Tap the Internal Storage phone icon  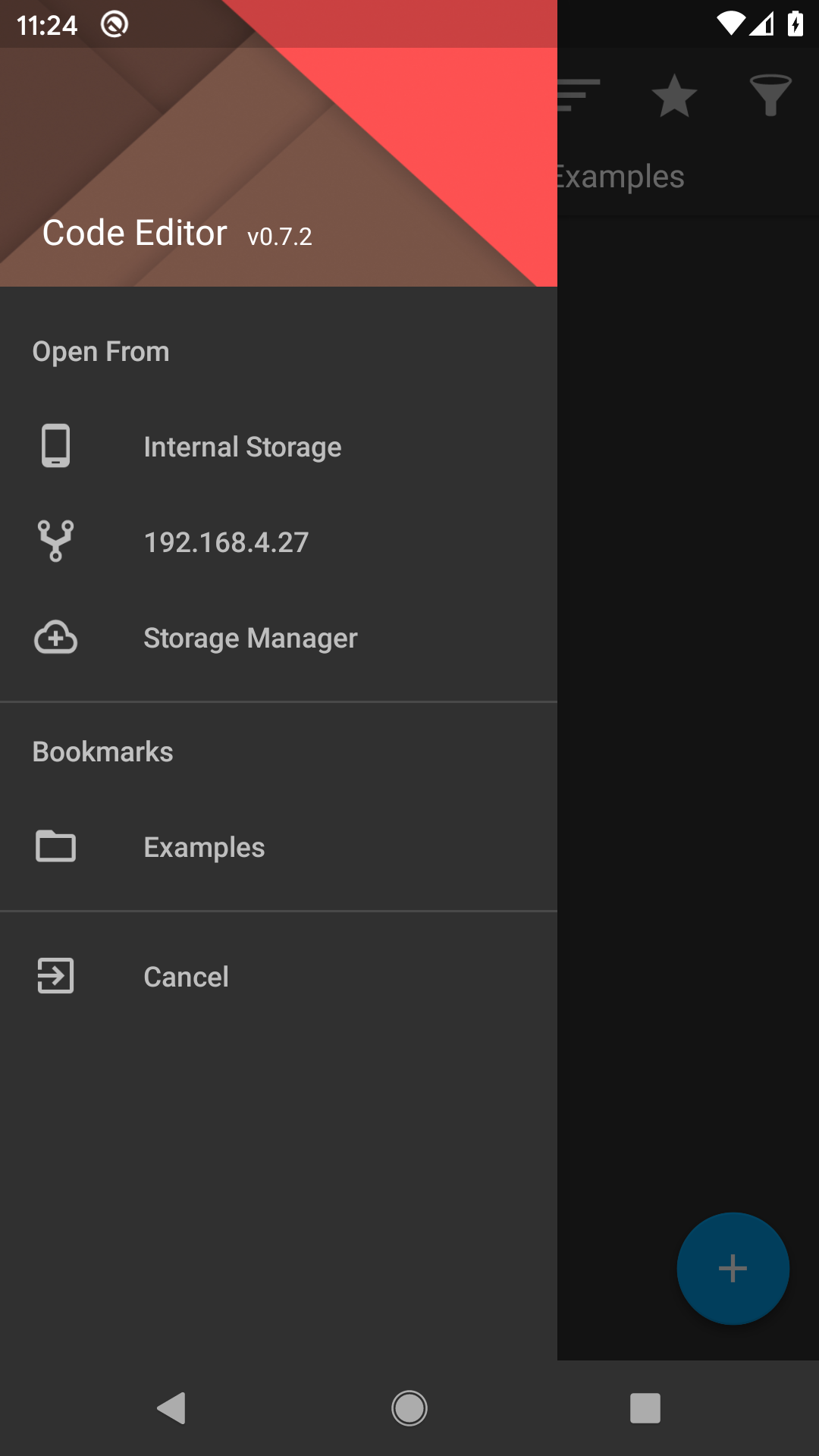55,446
